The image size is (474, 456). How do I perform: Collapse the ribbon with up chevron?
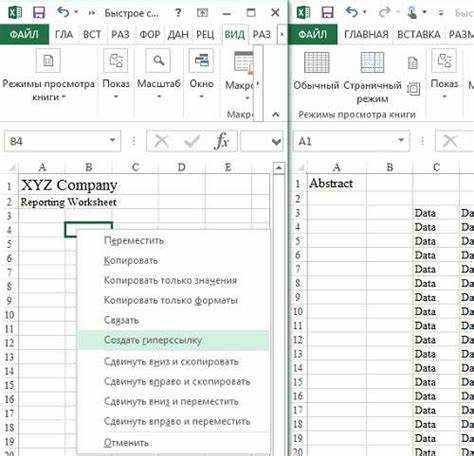(x=276, y=115)
